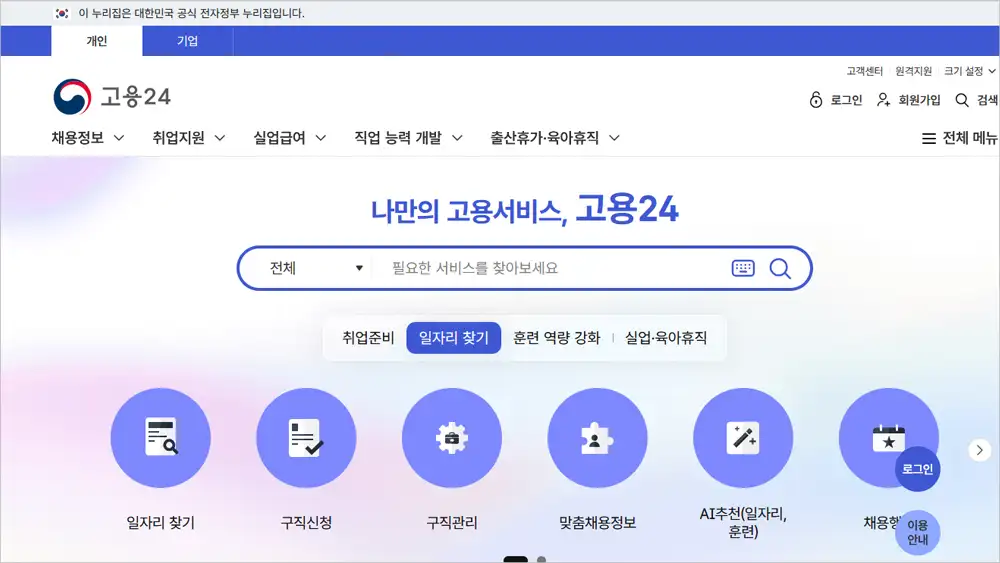Open the 구직관리 gear icon
1000x563 pixels.
point(452,438)
